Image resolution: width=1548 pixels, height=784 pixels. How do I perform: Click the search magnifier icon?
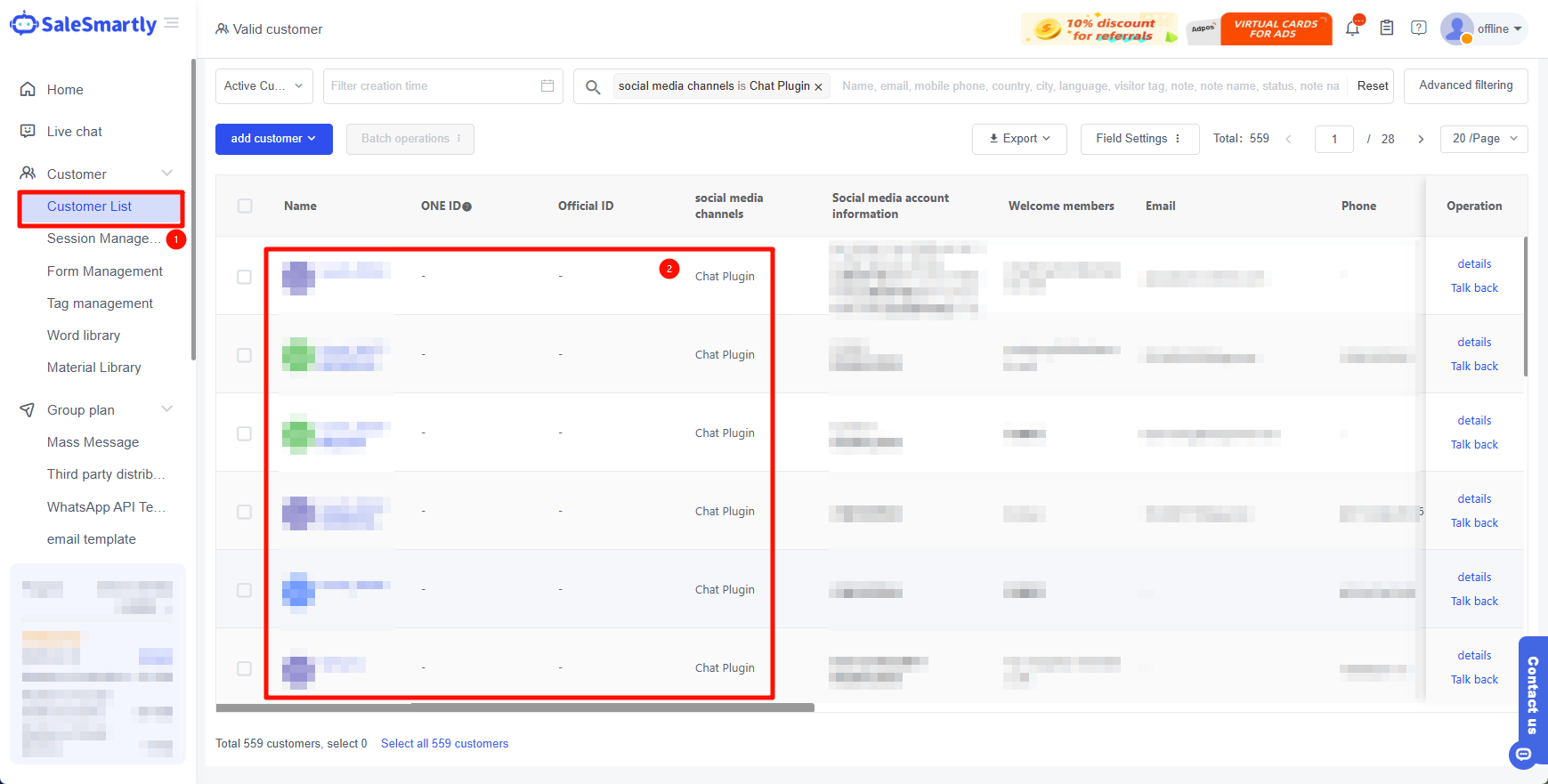(593, 86)
